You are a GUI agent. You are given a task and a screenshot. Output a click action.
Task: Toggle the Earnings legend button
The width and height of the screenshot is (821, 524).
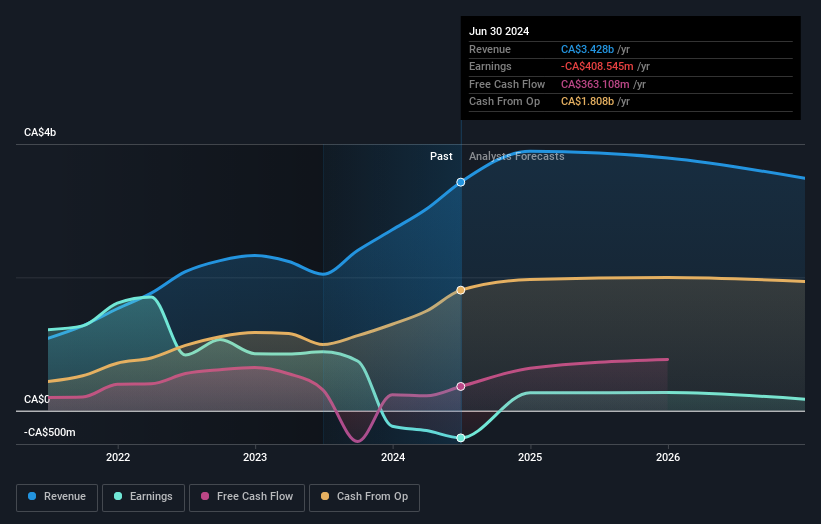point(143,497)
